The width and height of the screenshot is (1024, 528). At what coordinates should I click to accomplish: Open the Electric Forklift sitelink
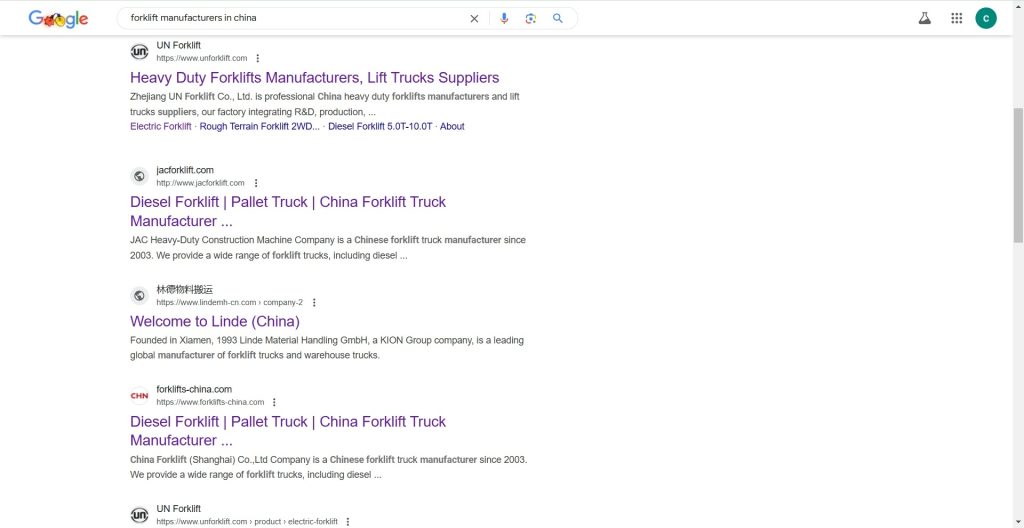point(161,127)
